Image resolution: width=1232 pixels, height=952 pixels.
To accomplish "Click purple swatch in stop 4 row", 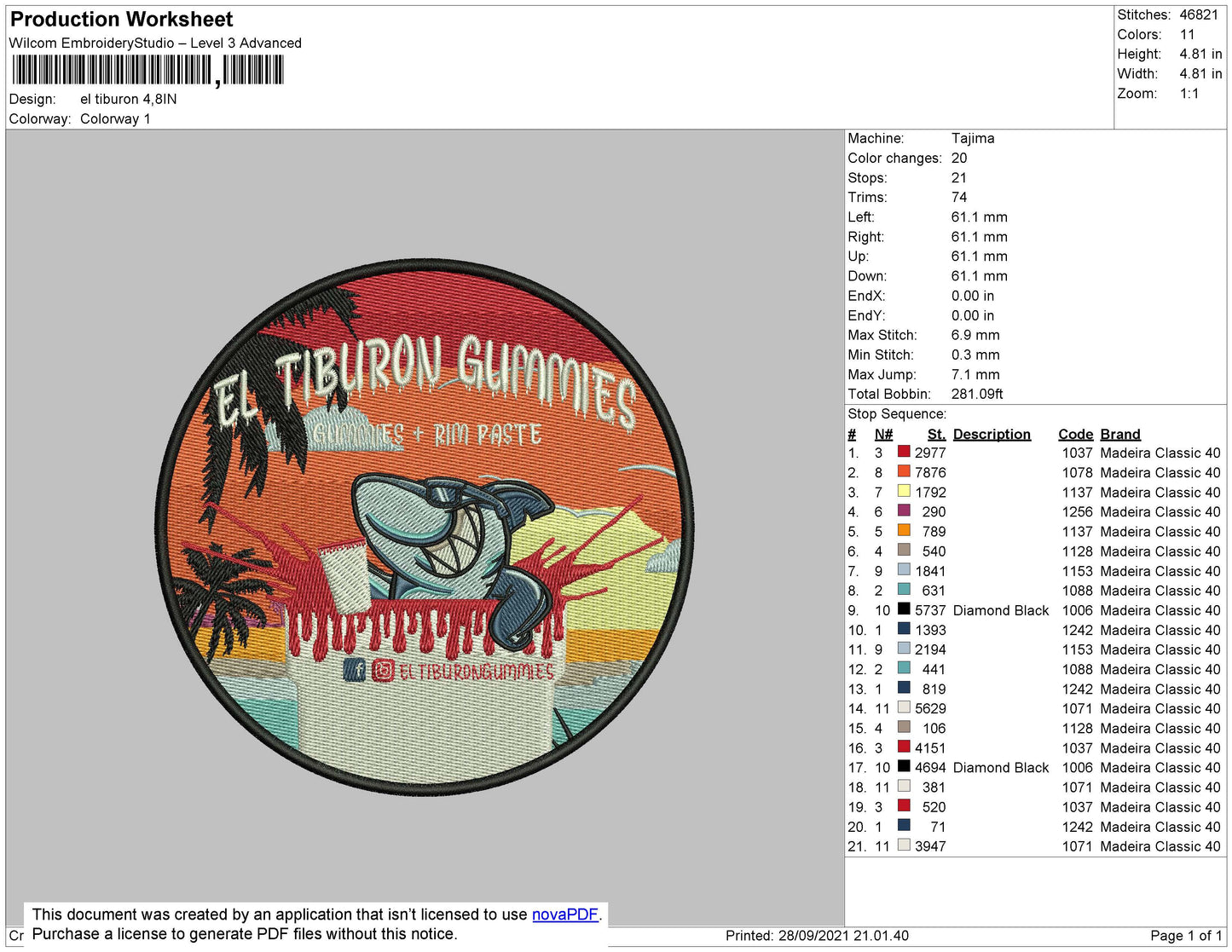I will tap(904, 511).
